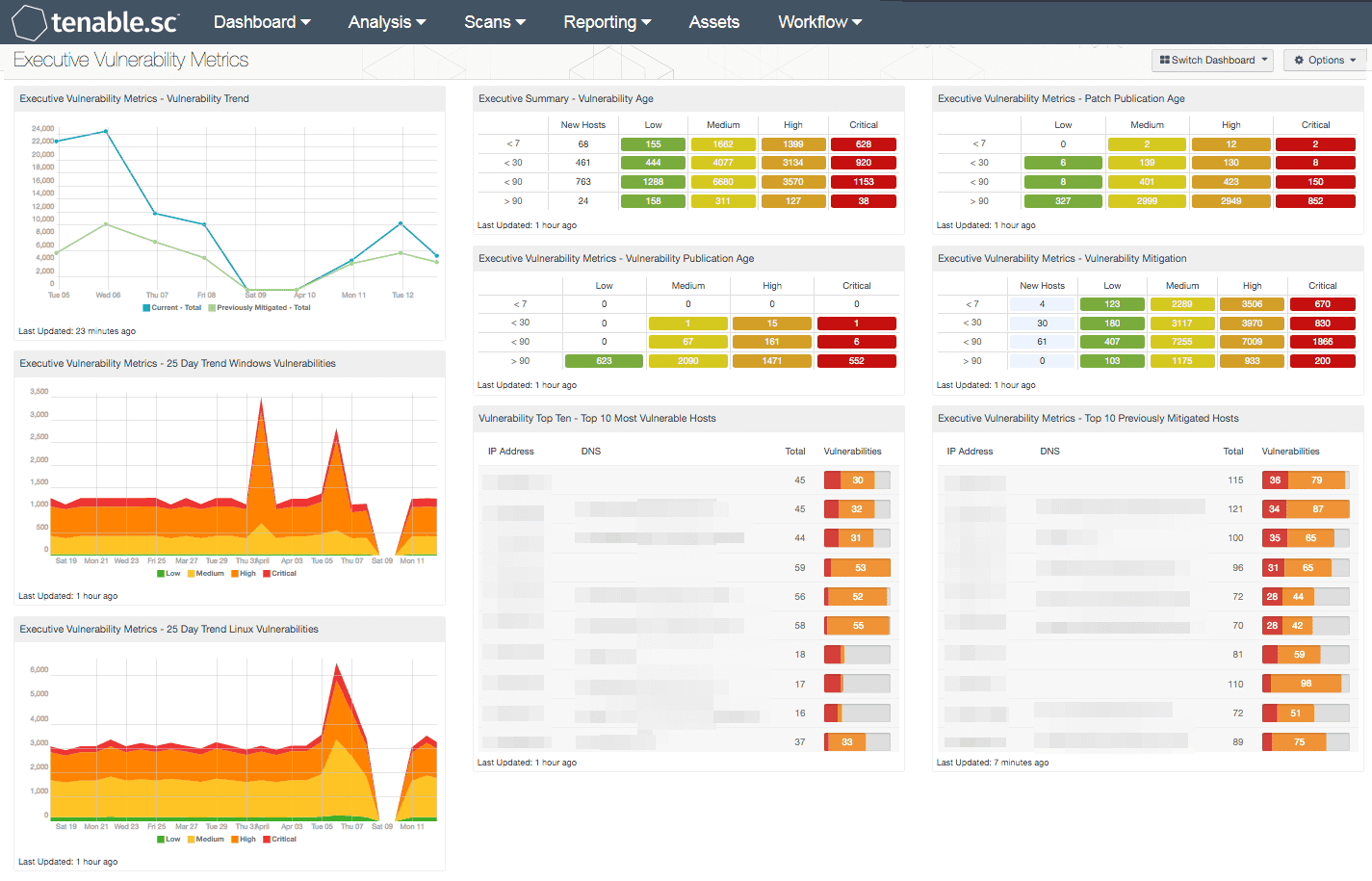Toggle Previously Mitigated - Total legend series
Image resolution: width=1372 pixels, height=881 pixels.
coord(259,308)
